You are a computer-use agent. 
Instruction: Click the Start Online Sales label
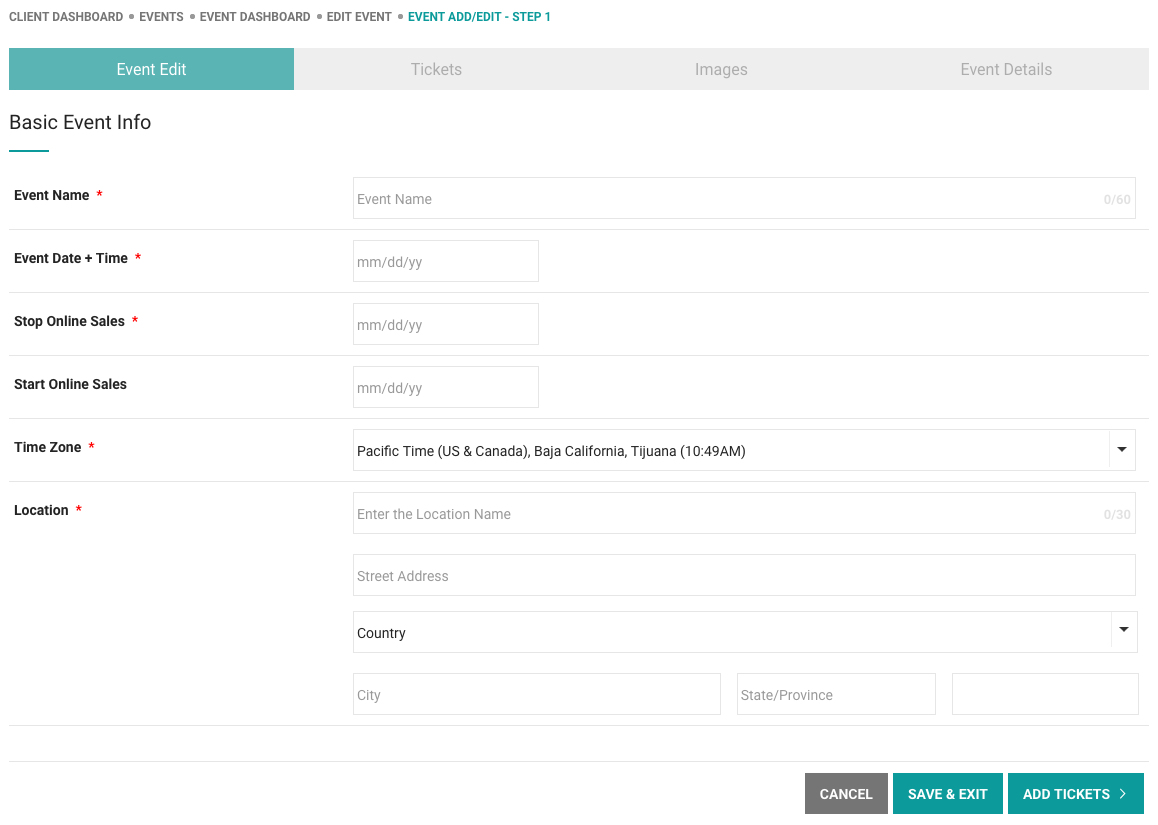[x=70, y=384]
